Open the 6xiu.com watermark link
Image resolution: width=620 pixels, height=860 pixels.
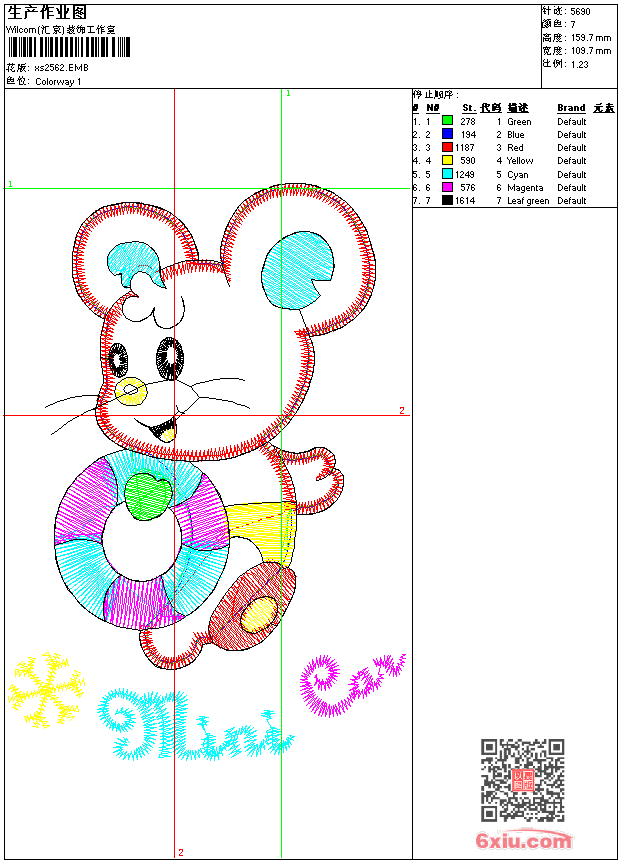tap(523, 840)
